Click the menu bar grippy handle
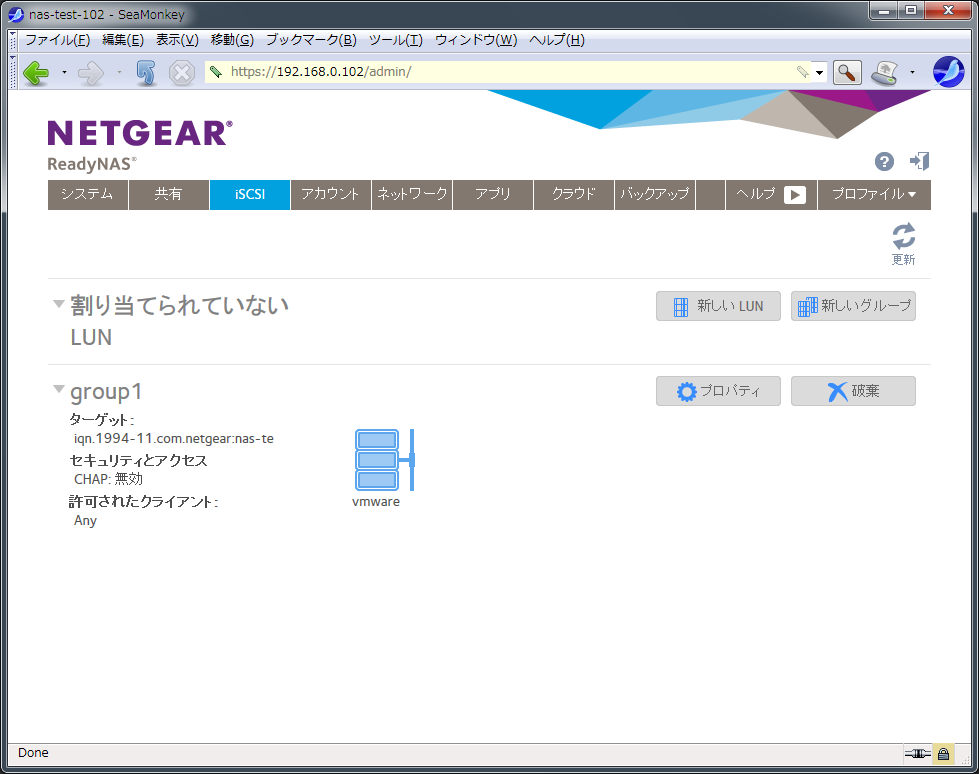Image resolution: width=979 pixels, height=774 pixels. click(13, 40)
